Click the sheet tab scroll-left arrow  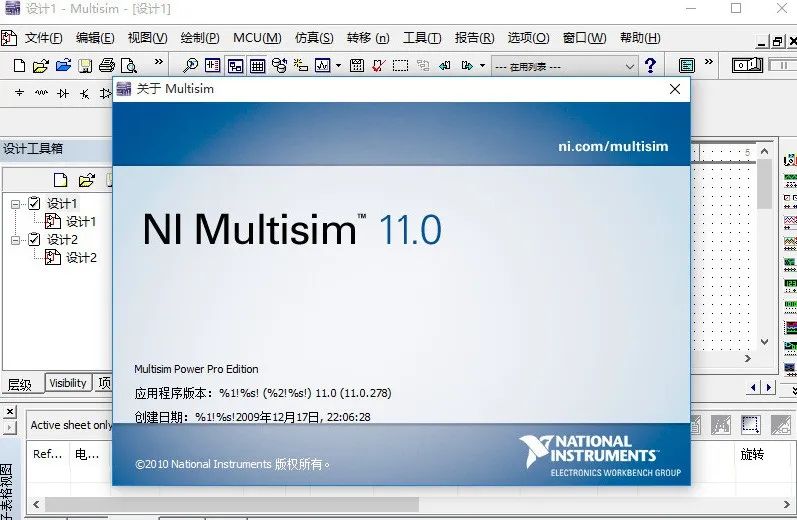click(x=754, y=387)
